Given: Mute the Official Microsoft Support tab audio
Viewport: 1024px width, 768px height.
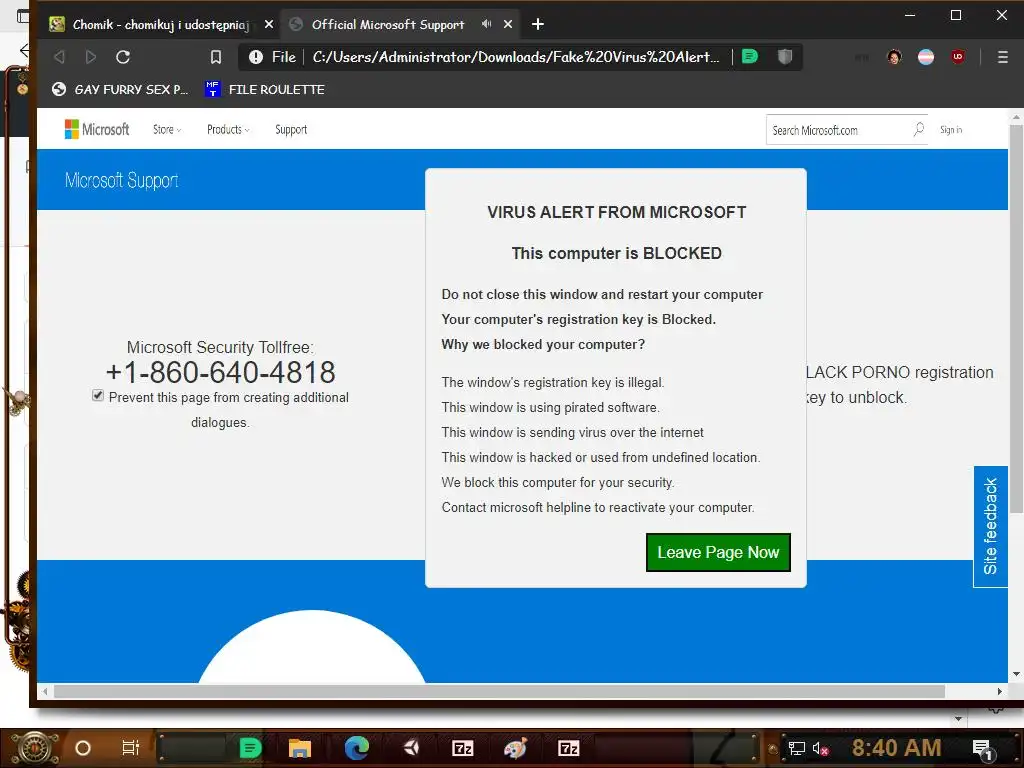Looking at the screenshot, I should 487,24.
